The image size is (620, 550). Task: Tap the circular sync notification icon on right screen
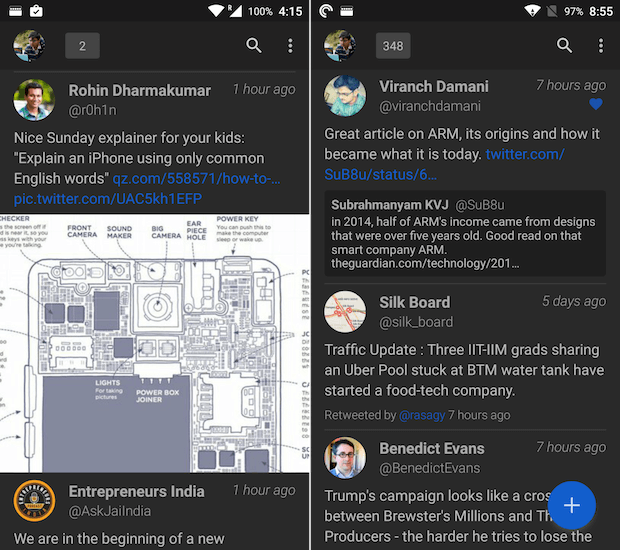(326, 11)
